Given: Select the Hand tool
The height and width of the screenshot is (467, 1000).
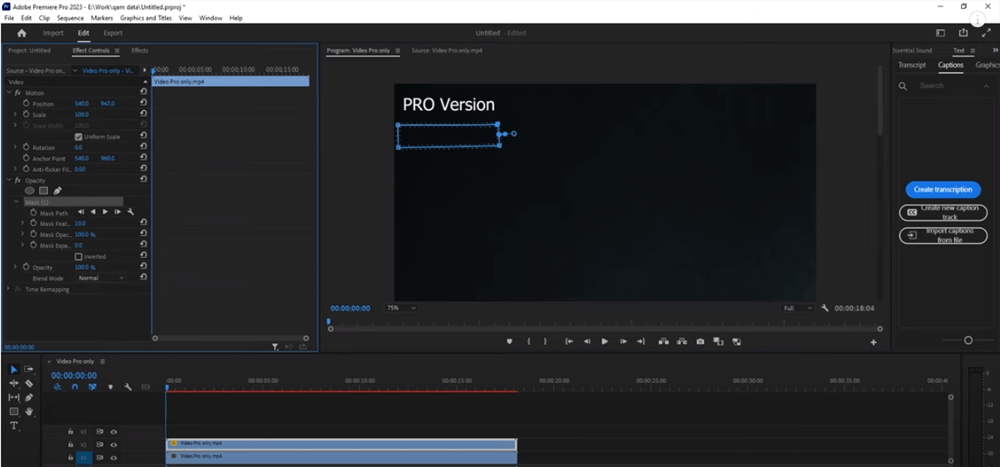Looking at the screenshot, I should point(29,411).
